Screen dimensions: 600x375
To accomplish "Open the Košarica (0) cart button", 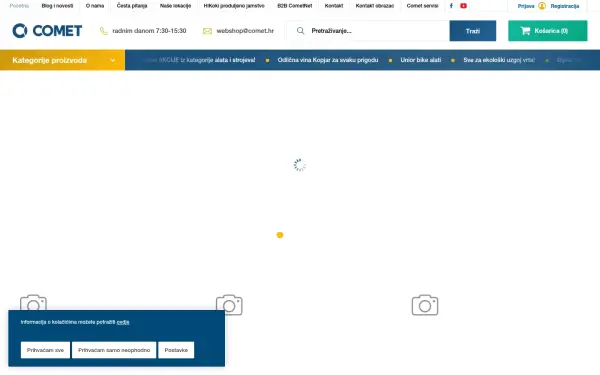I will point(548,31).
